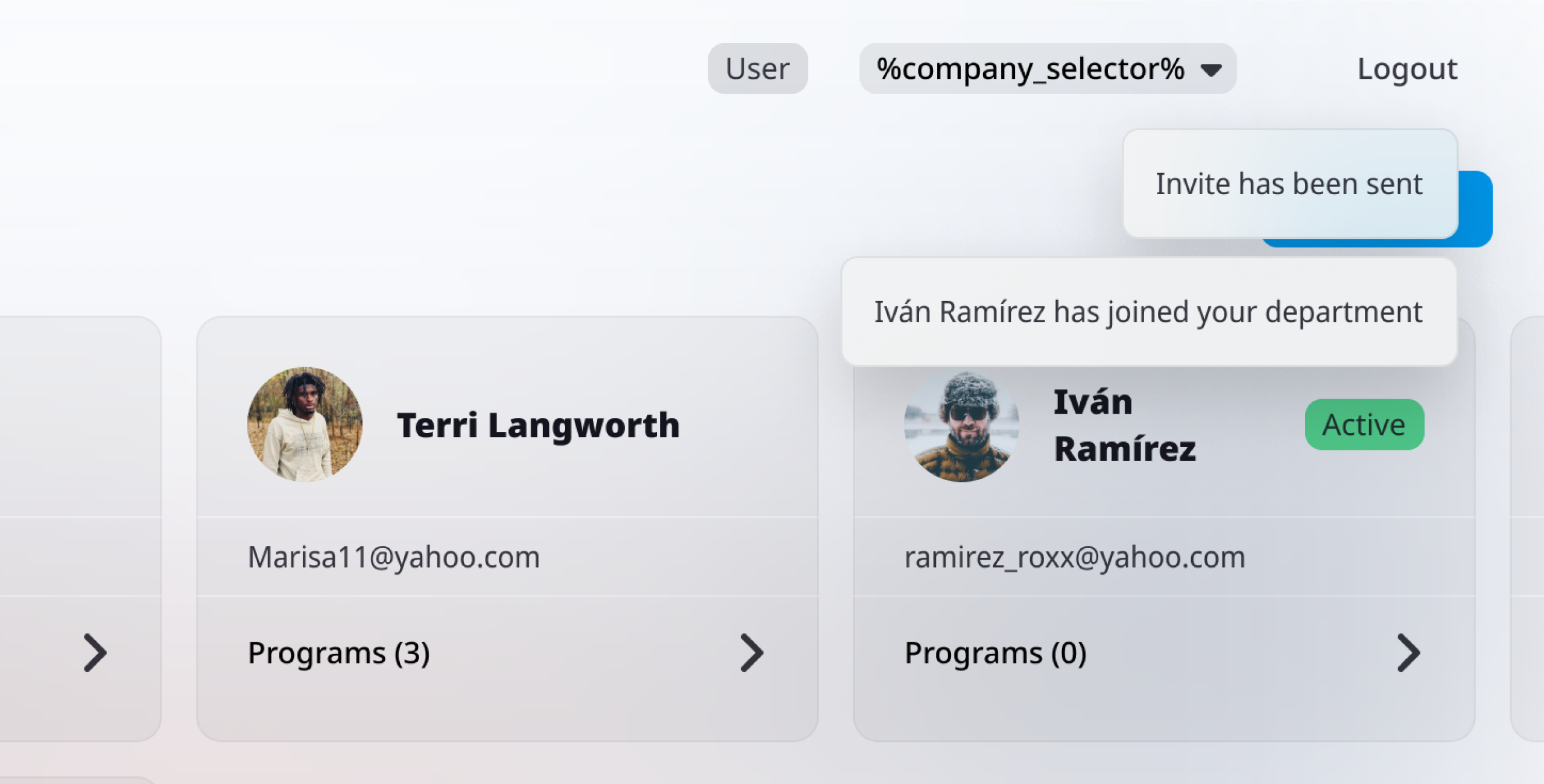Click the User role badge

pyautogui.click(x=757, y=68)
